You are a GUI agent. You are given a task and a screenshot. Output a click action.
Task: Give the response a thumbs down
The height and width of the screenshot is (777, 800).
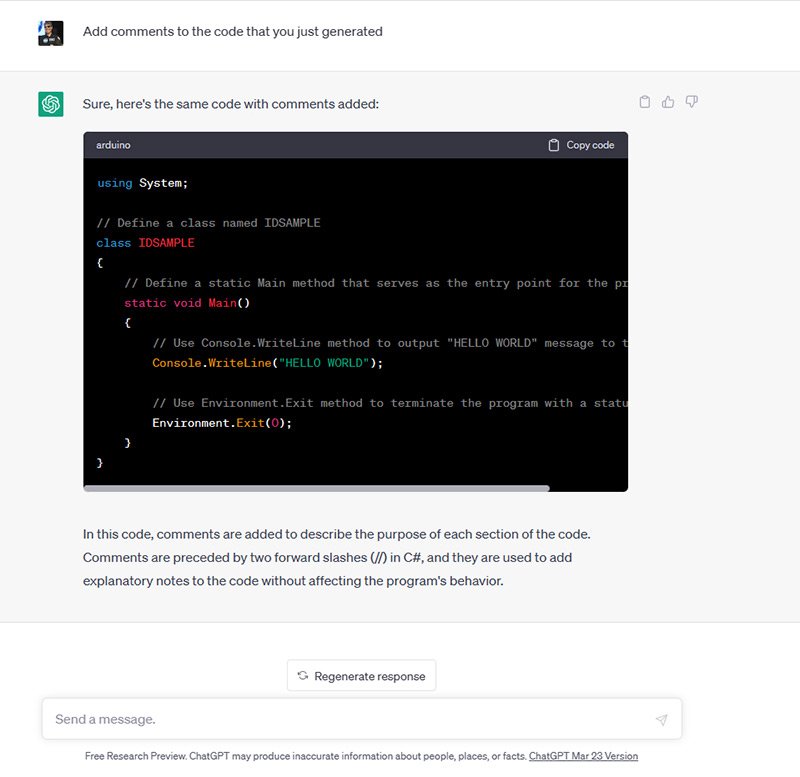click(x=691, y=102)
